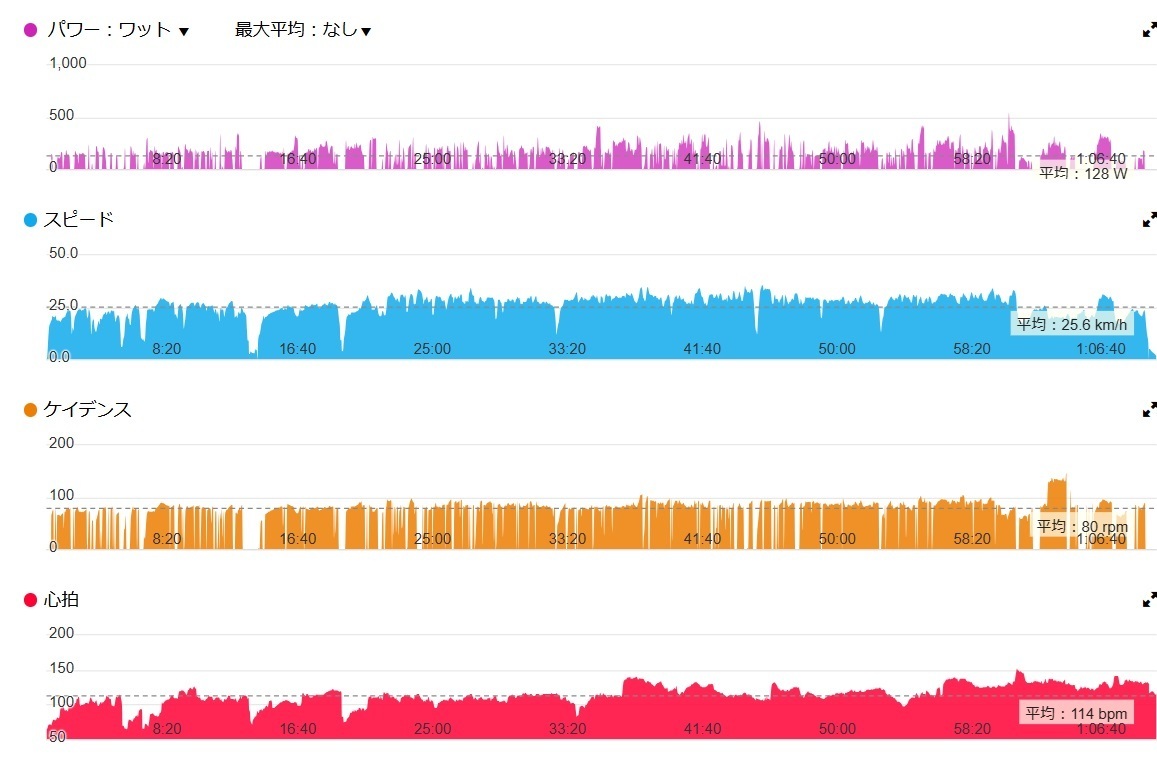Click the 50.0 axis label on speed chart
1157x762 pixels.
pyautogui.click(x=63, y=253)
